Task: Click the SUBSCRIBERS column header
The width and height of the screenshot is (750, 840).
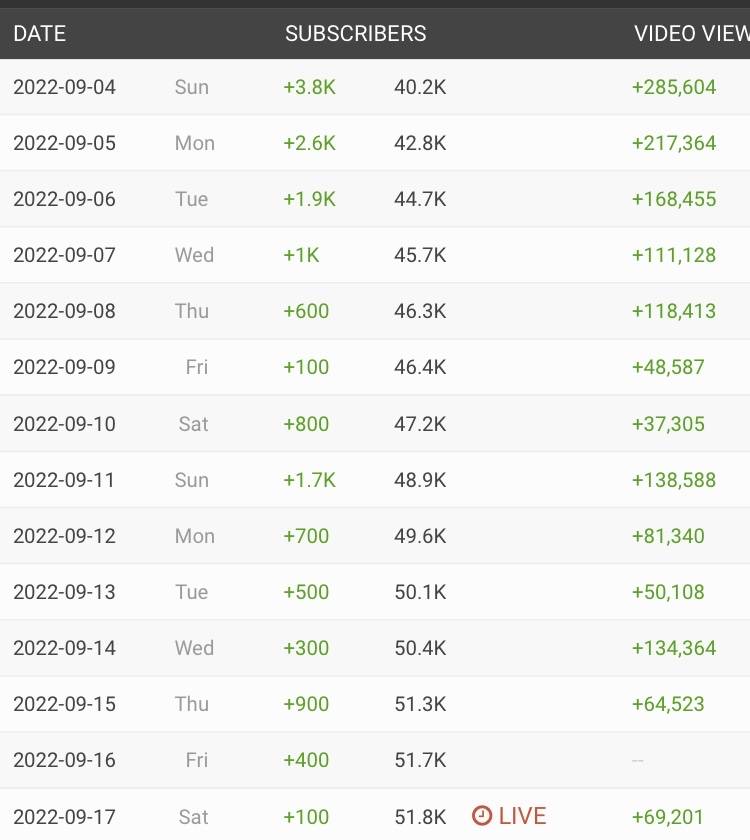Action: click(x=355, y=33)
